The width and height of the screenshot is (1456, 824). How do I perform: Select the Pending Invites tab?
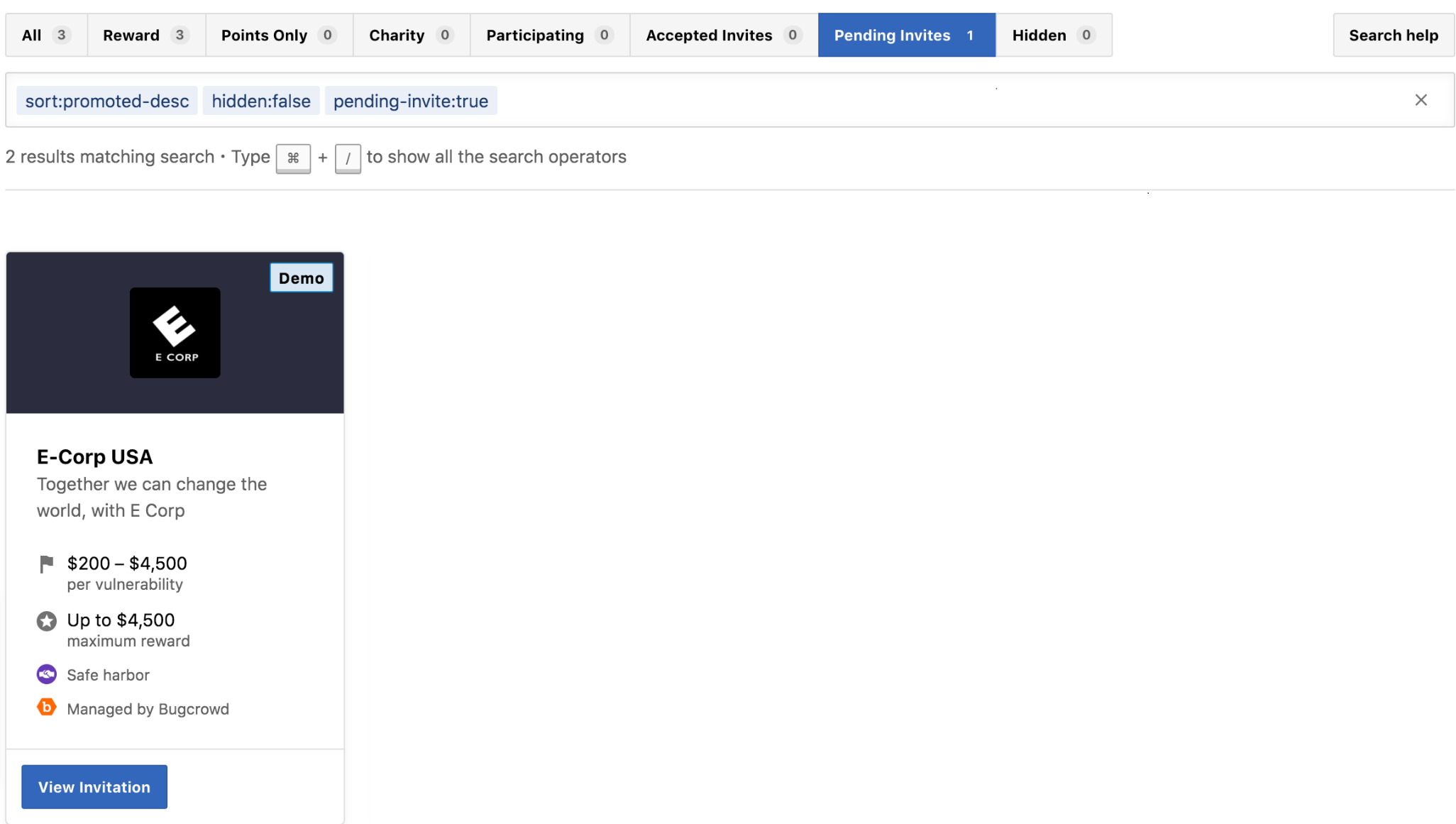tap(907, 35)
